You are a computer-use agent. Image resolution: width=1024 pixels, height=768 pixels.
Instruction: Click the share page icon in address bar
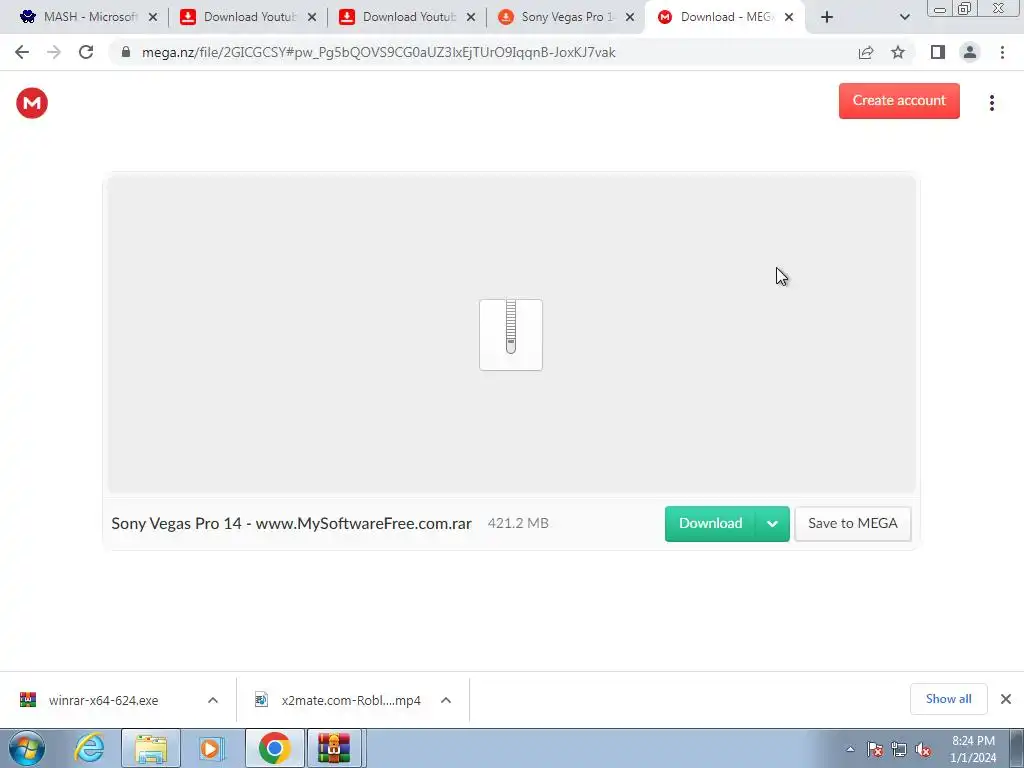tap(866, 52)
